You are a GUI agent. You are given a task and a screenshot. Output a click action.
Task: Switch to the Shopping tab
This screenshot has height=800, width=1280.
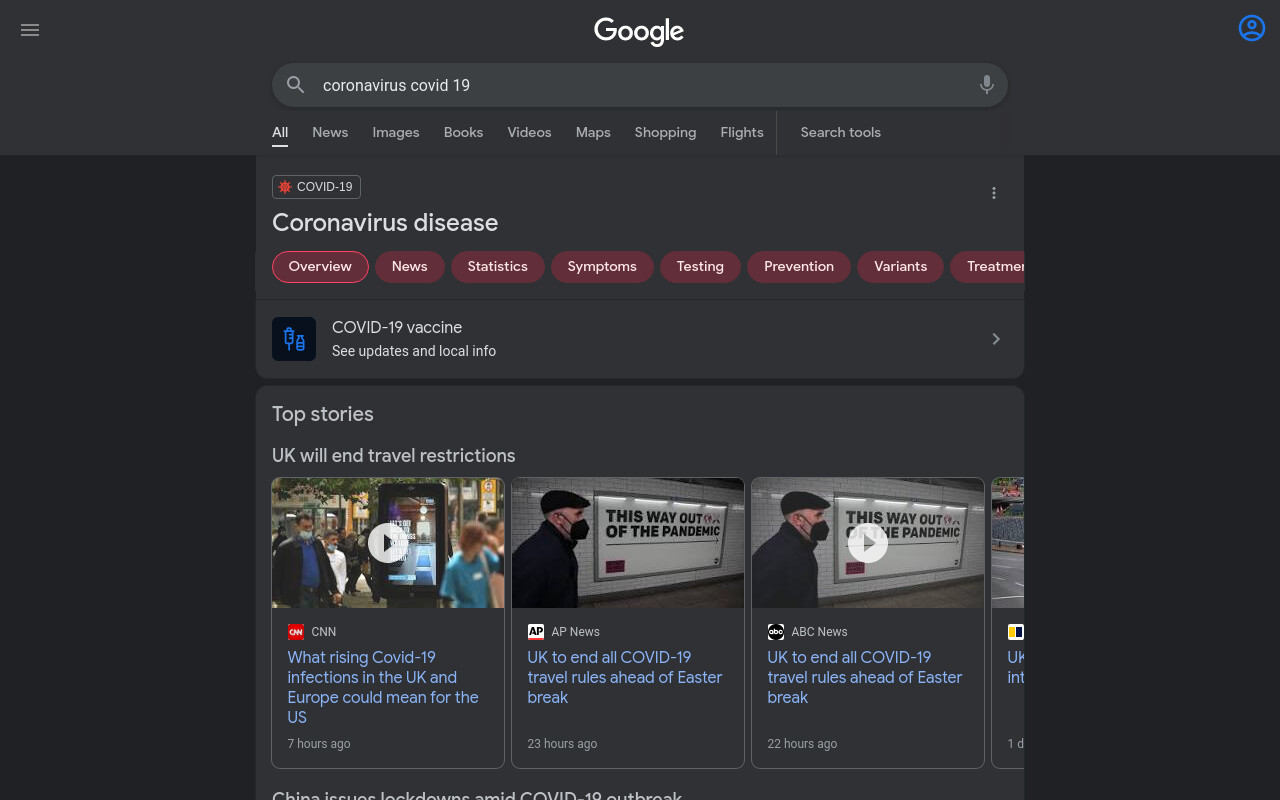(665, 132)
